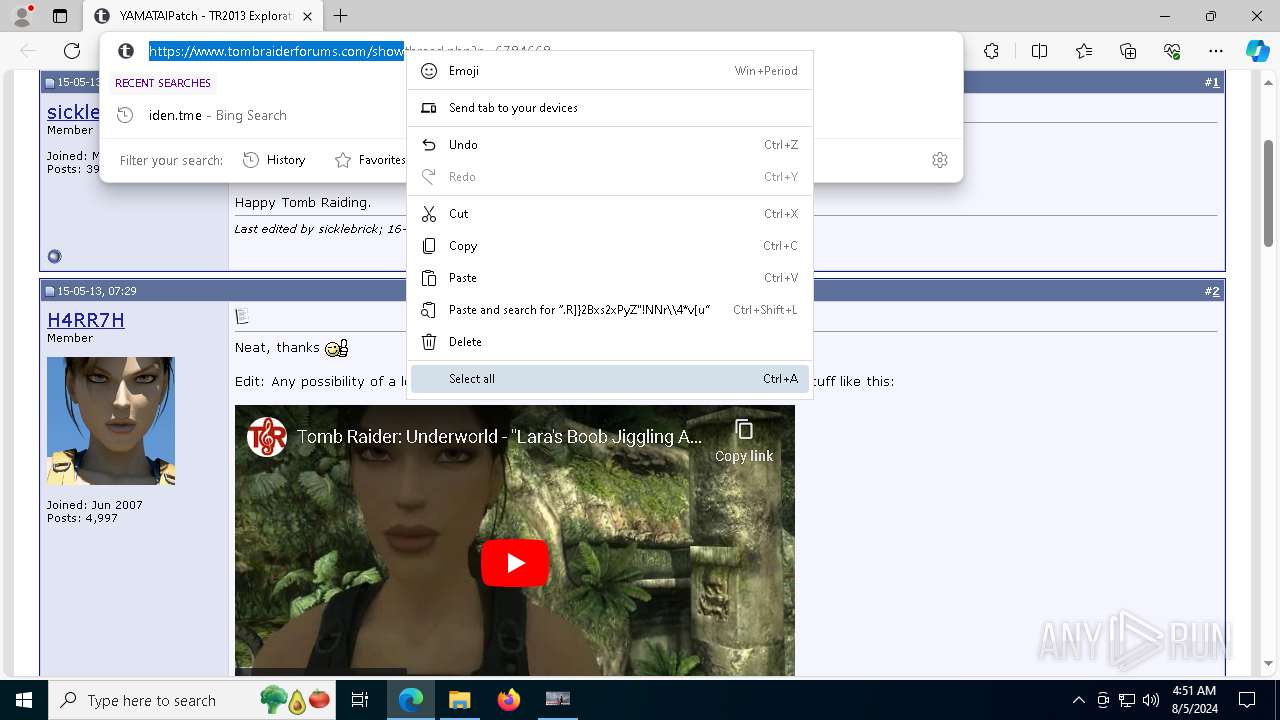Close the YAMATAIPatch tab

pos(307,16)
